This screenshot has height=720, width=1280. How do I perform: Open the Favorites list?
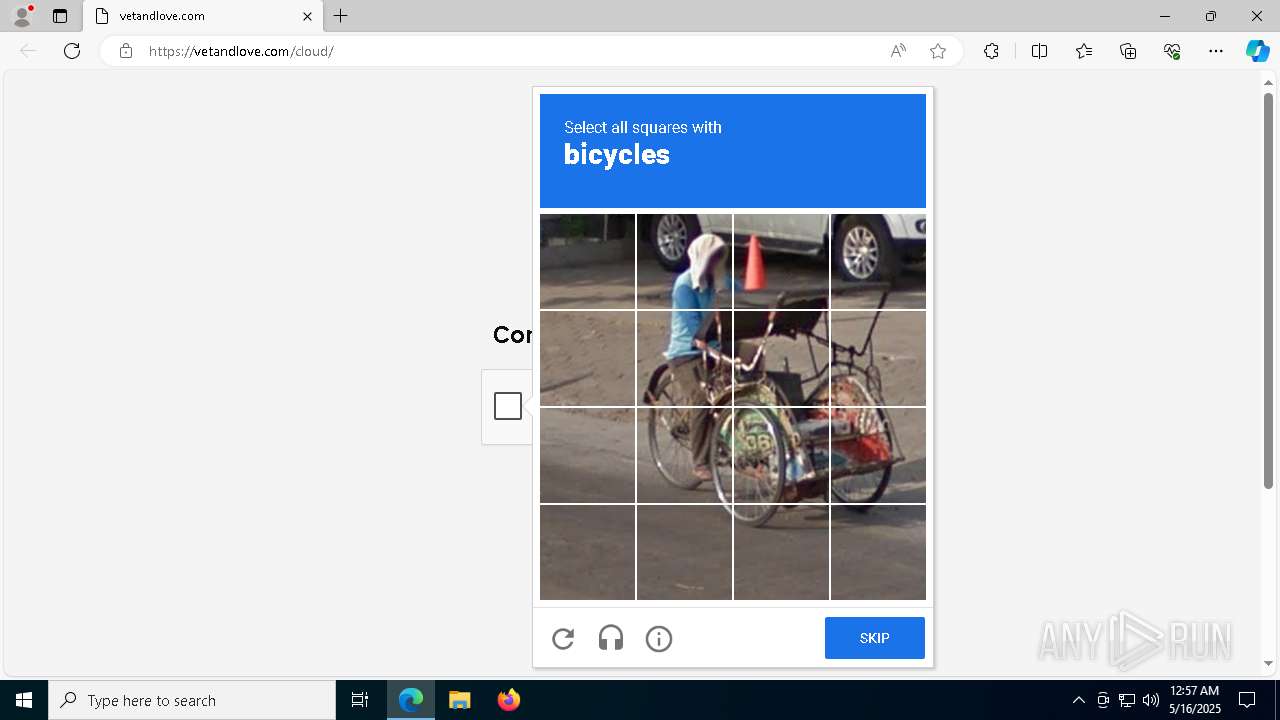tap(1084, 51)
